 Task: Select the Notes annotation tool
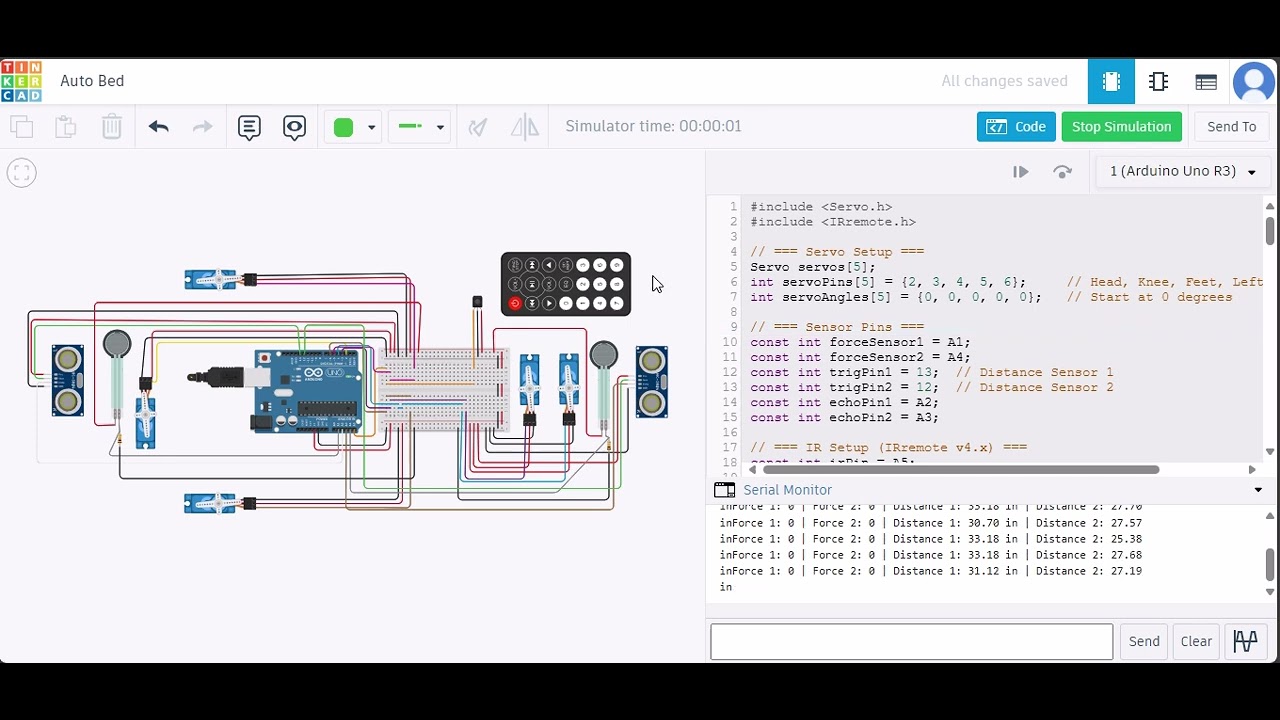point(249,127)
